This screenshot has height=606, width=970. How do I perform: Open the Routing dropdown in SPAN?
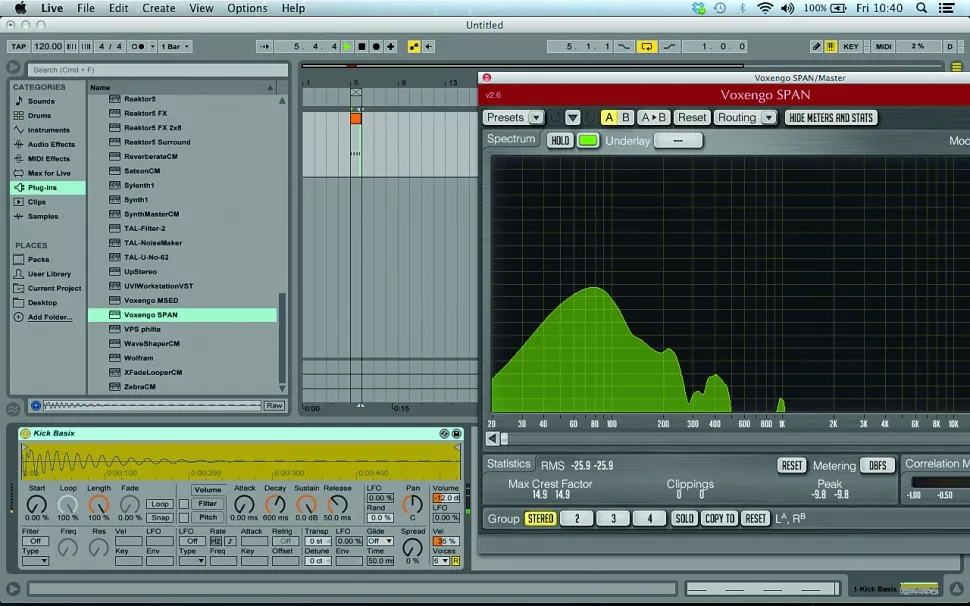click(745, 117)
